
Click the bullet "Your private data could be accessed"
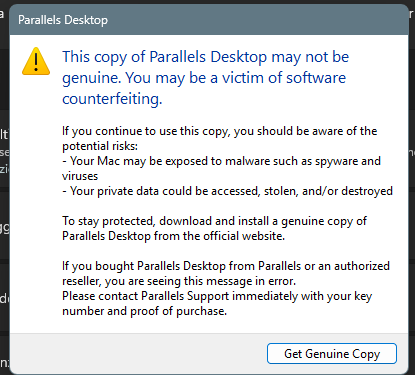pyautogui.click(x=227, y=191)
